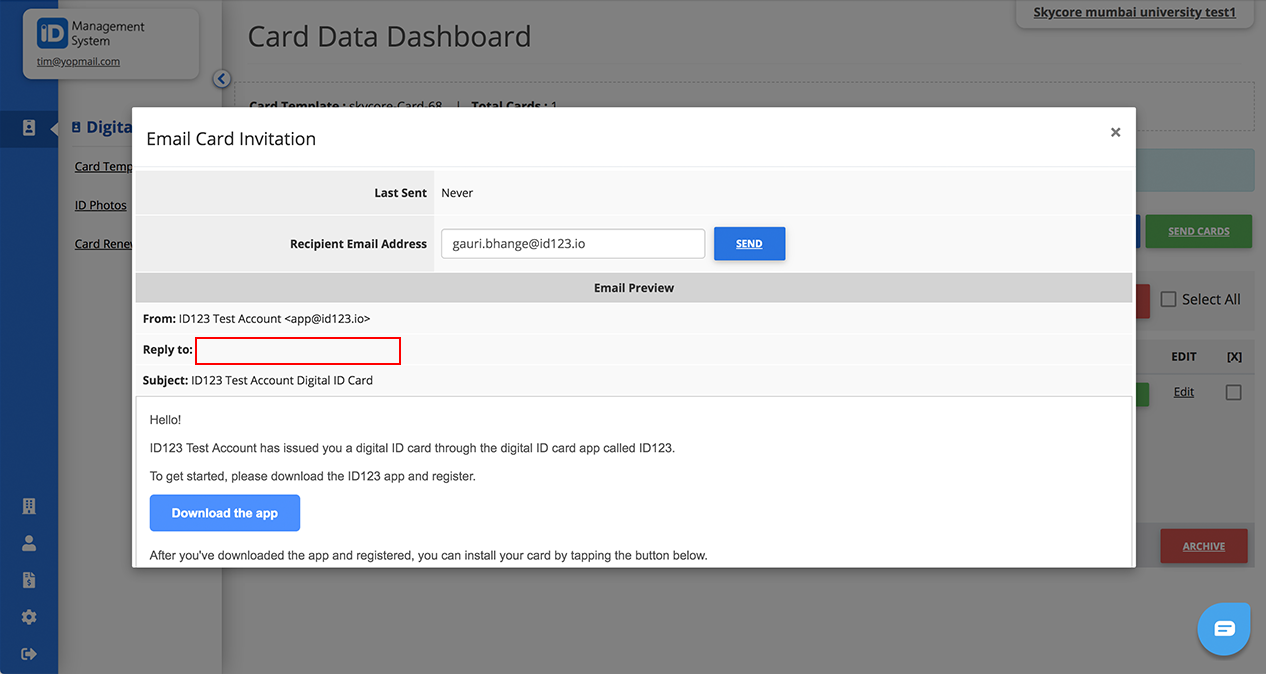This screenshot has width=1266, height=674.
Task: Click the Subject line text
Action: click(x=258, y=380)
